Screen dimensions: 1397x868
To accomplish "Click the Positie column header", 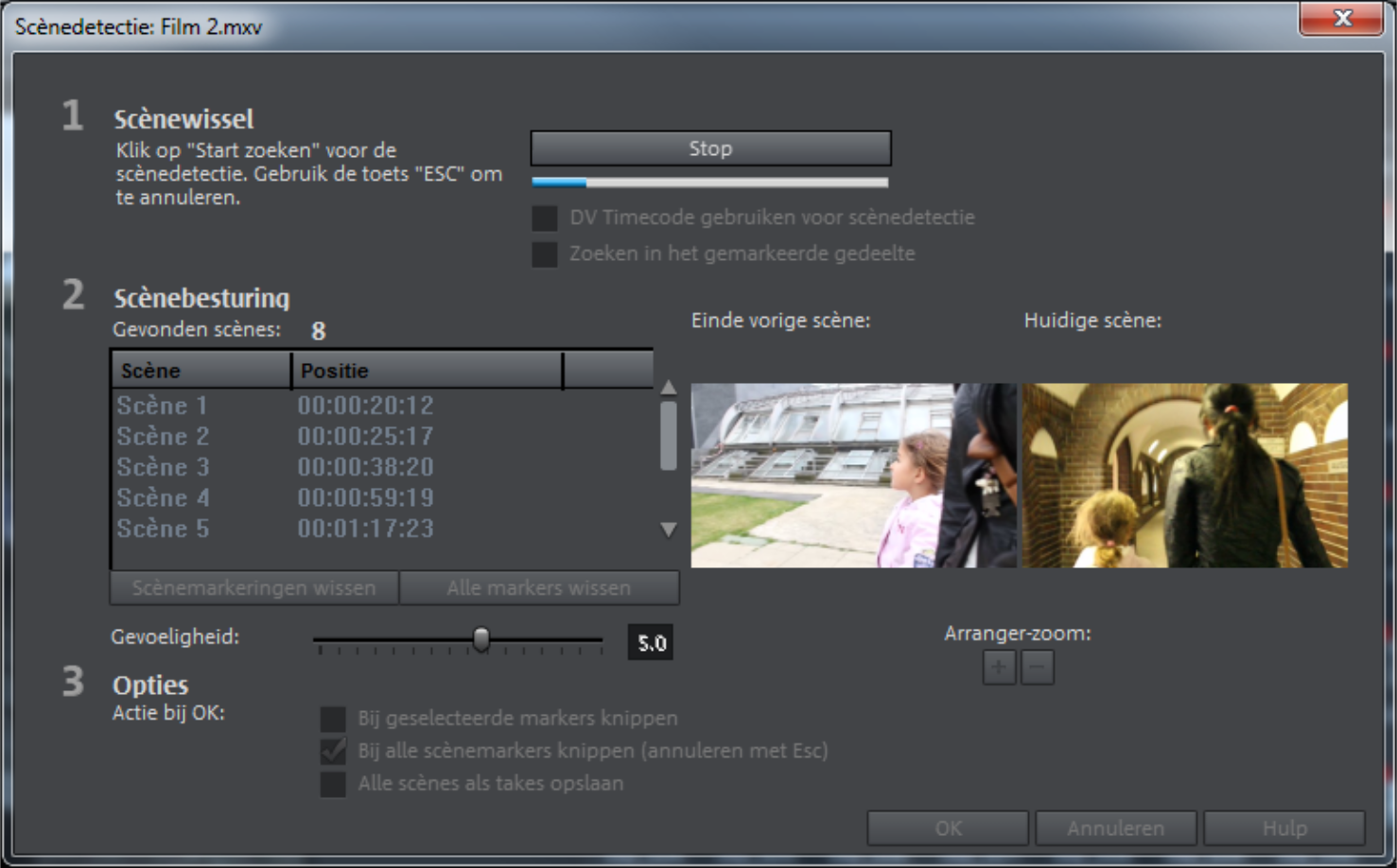I will [x=427, y=371].
